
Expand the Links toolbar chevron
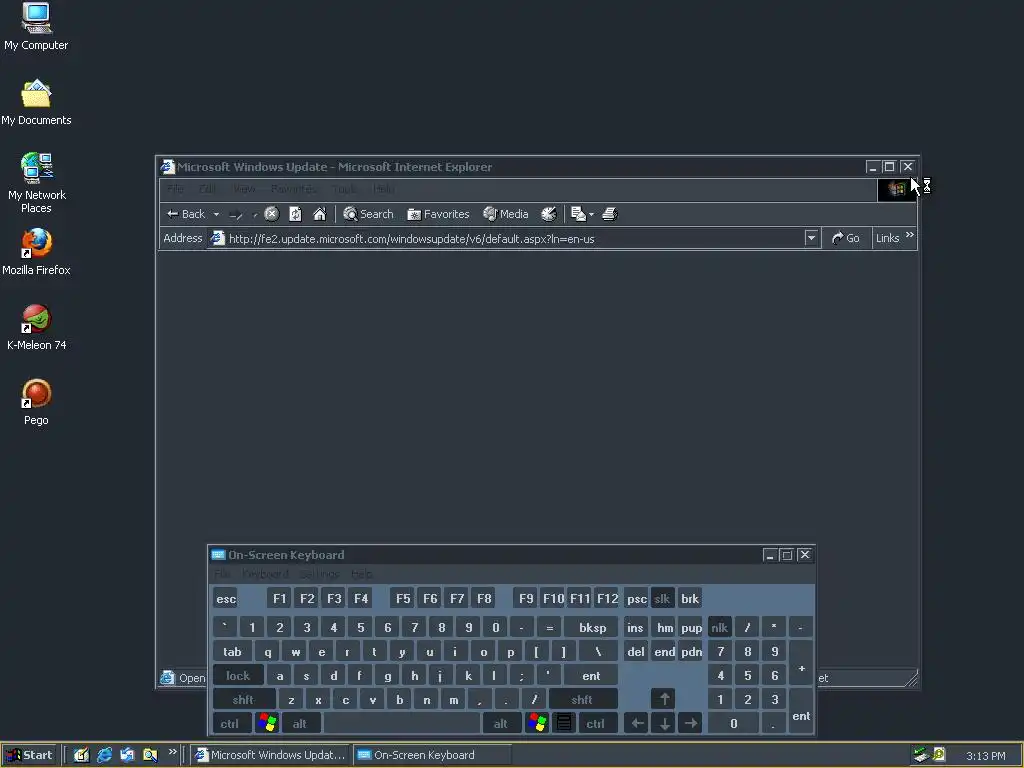(x=910, y=234)
